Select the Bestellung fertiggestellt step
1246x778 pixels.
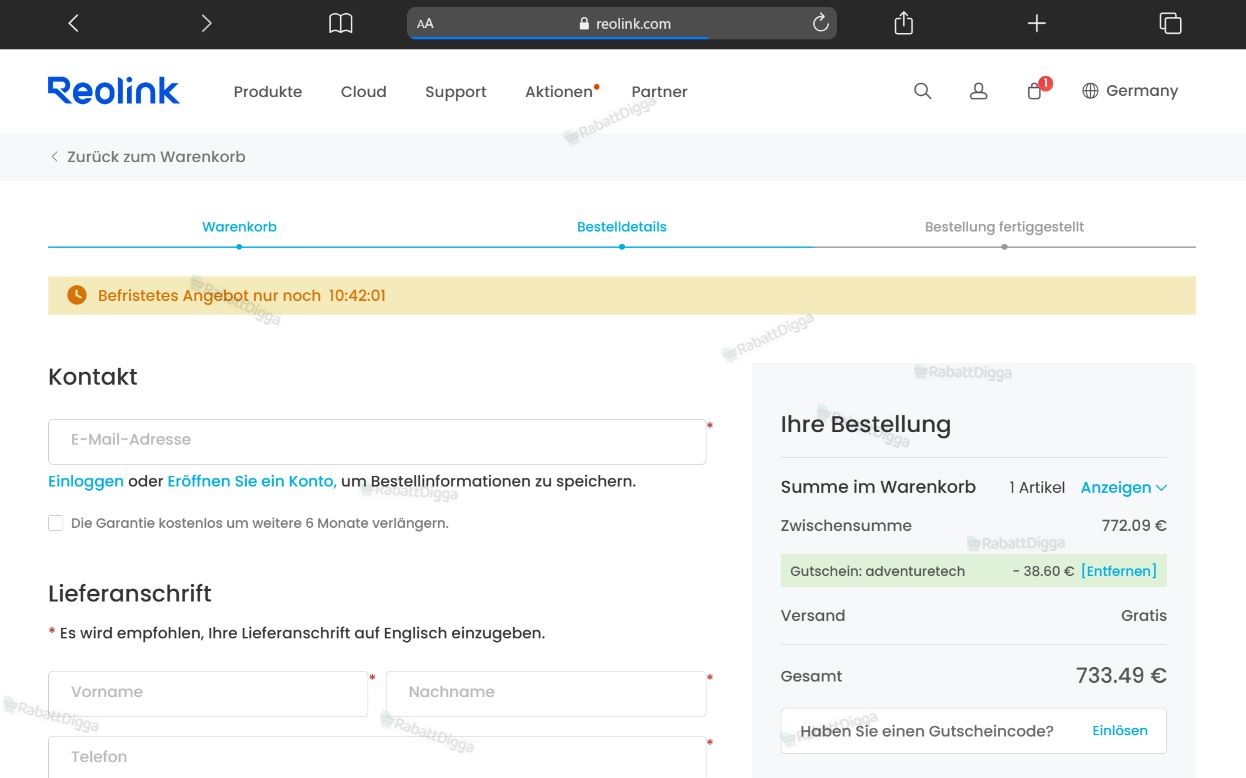1004,227
